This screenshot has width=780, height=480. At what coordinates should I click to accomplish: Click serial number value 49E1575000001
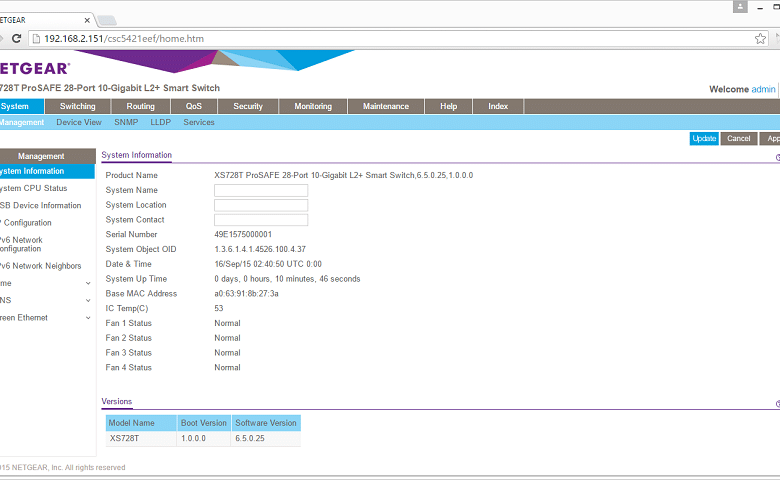click(243, 234)
